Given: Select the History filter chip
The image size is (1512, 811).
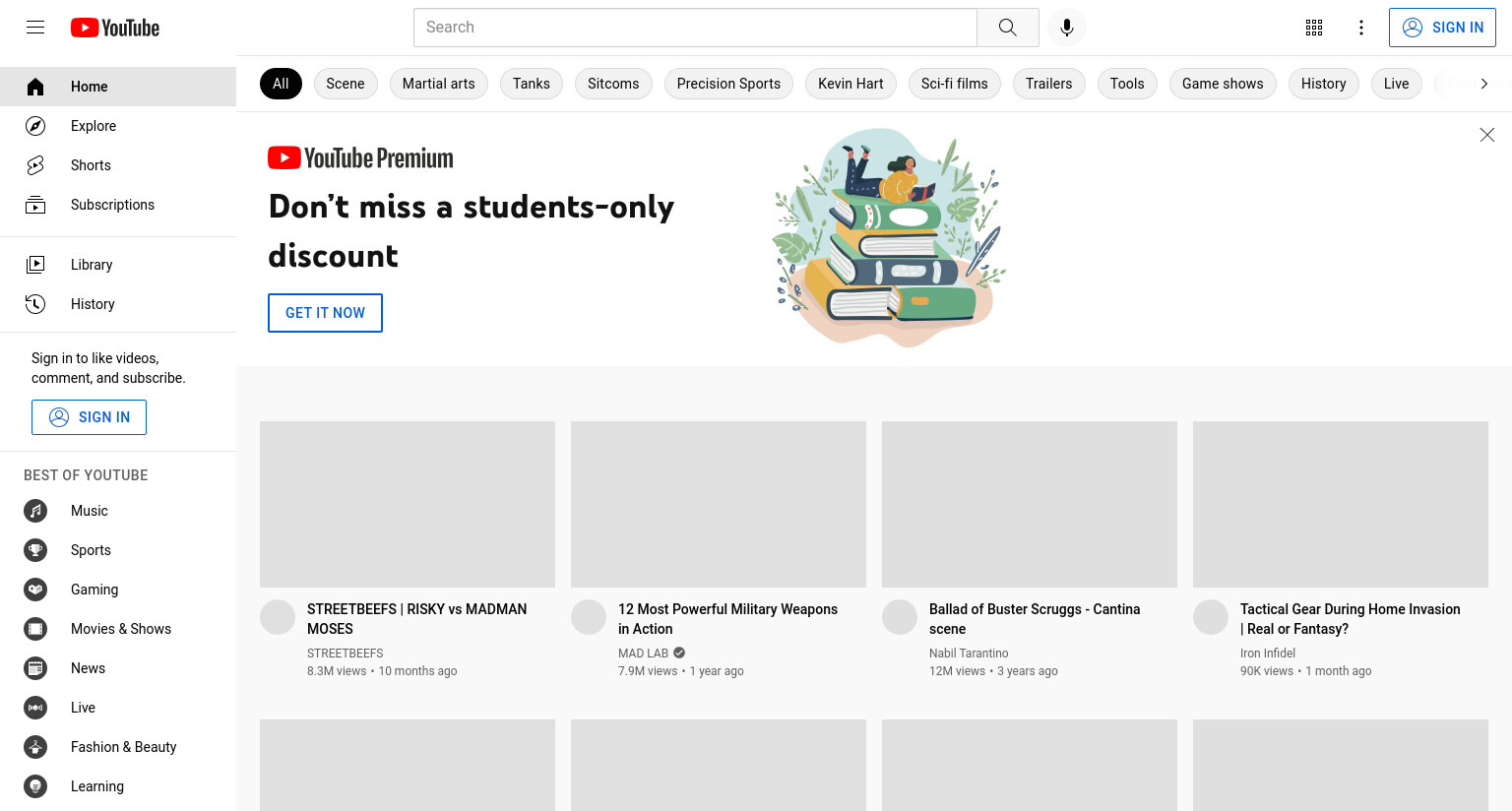Looking at the screenshot, I should click(1324, 84).
